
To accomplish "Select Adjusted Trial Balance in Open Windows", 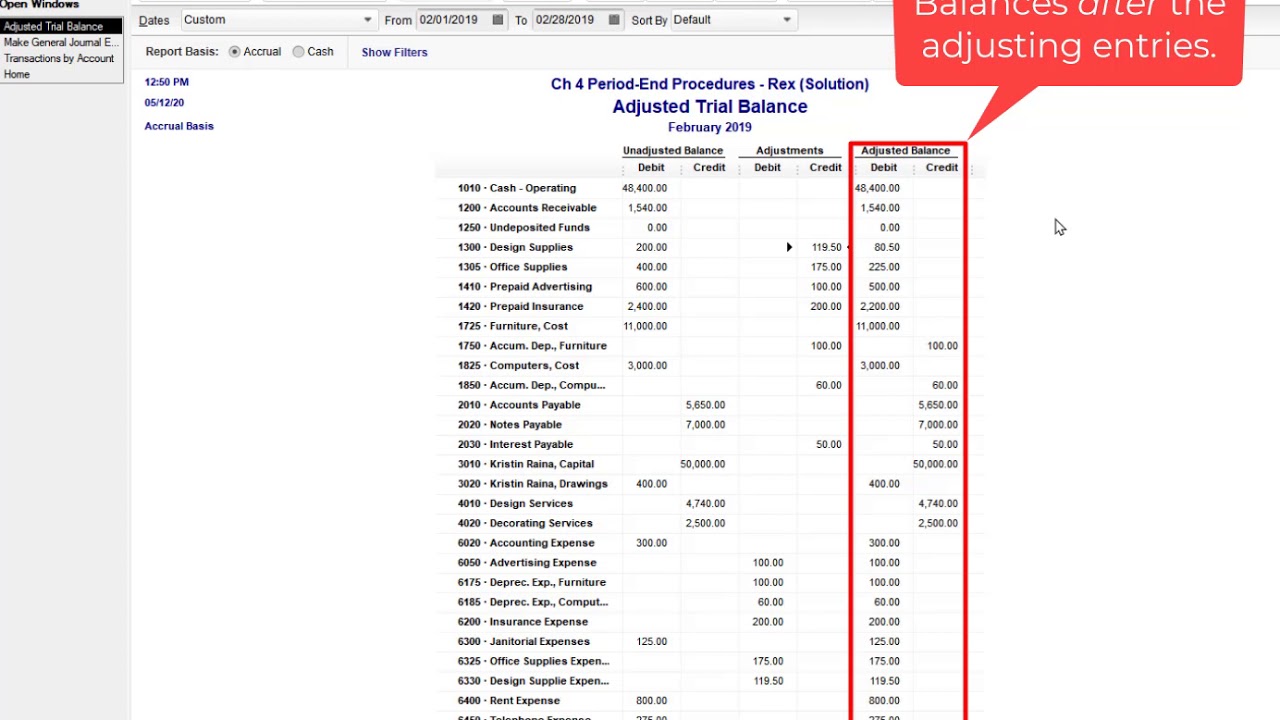I will click(x=61, y=26).
